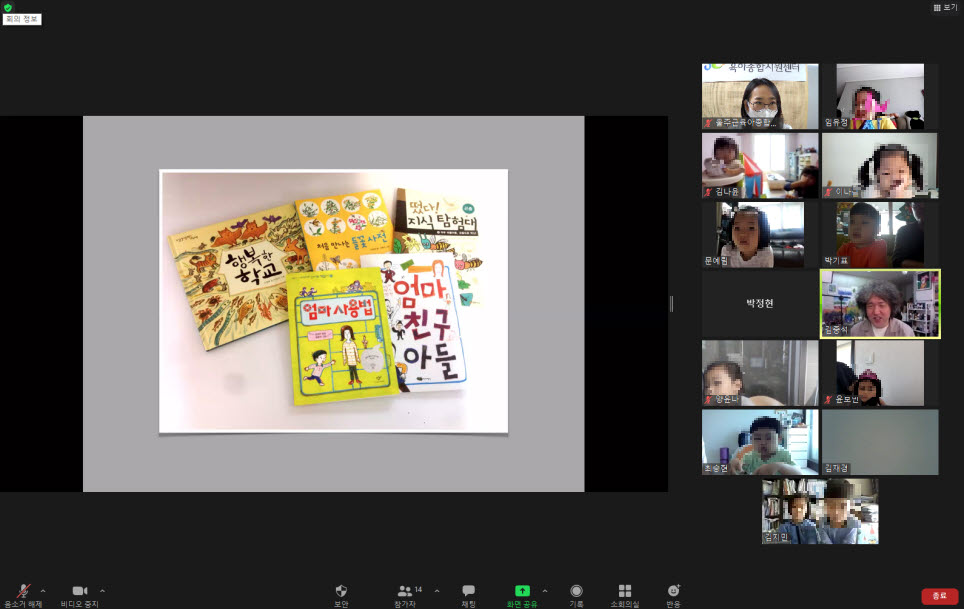The width and height of the screenshot is (964, 609).
Task: Select the 최승현 video tile
Action: [760, 442]
